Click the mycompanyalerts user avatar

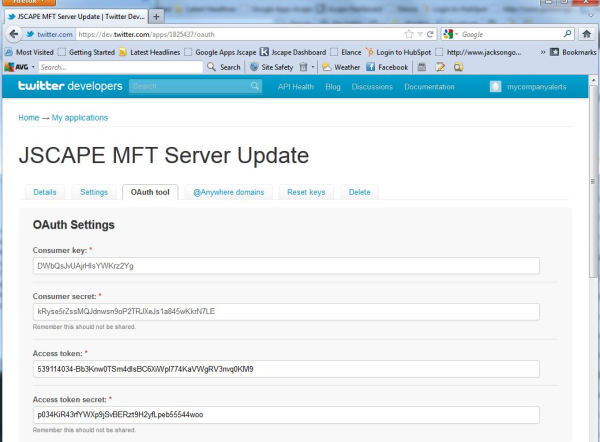[x=495, y=87]
